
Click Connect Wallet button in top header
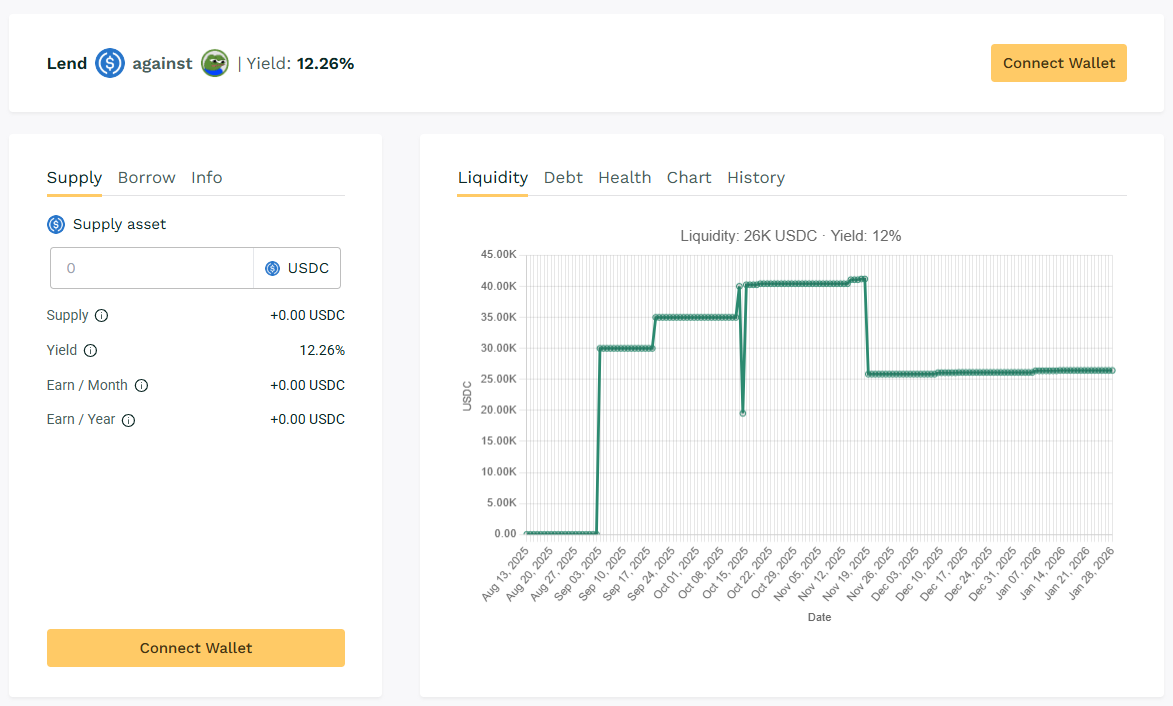[x=1059, y=63]
